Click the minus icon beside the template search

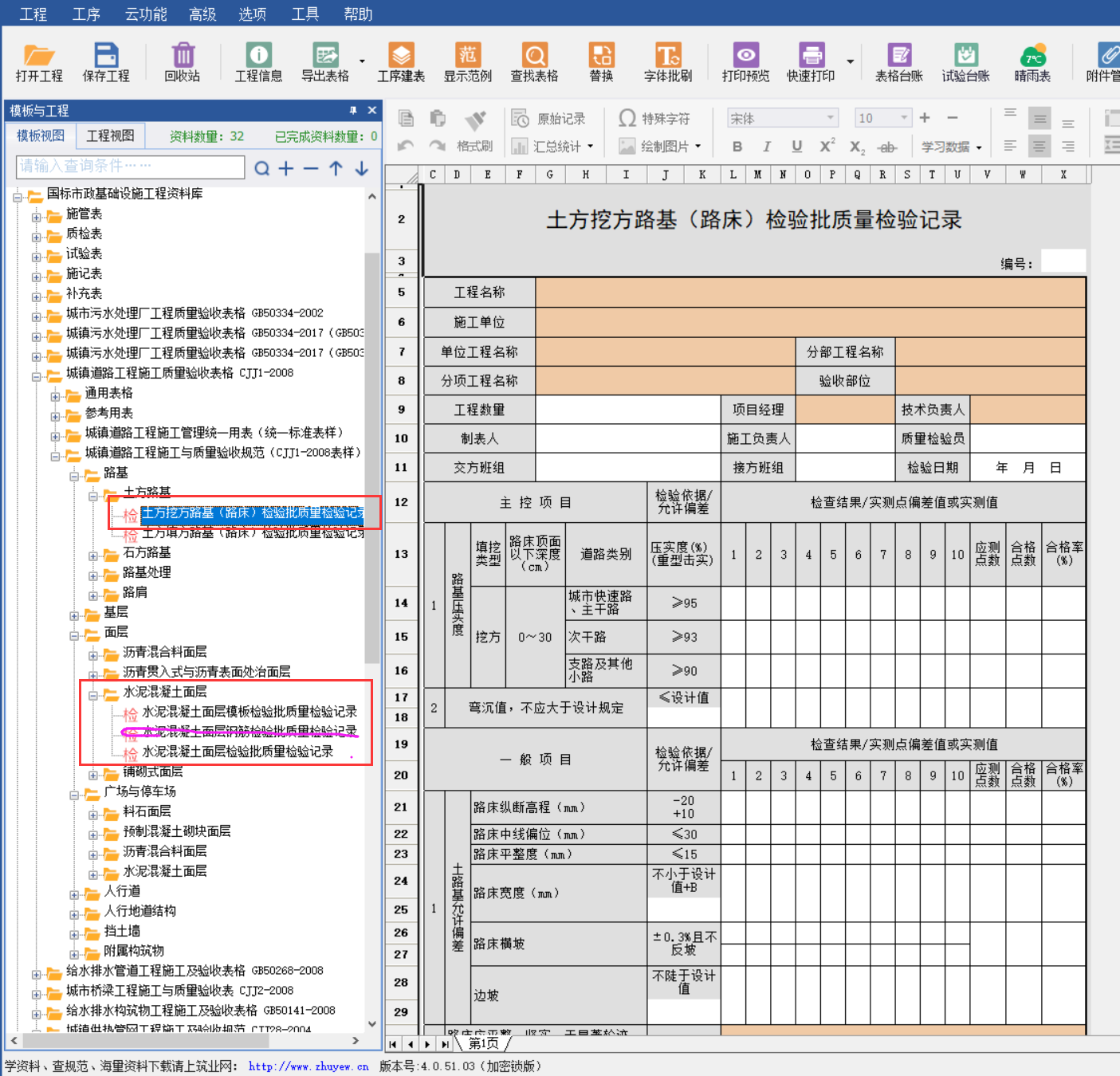click(311, 168)
